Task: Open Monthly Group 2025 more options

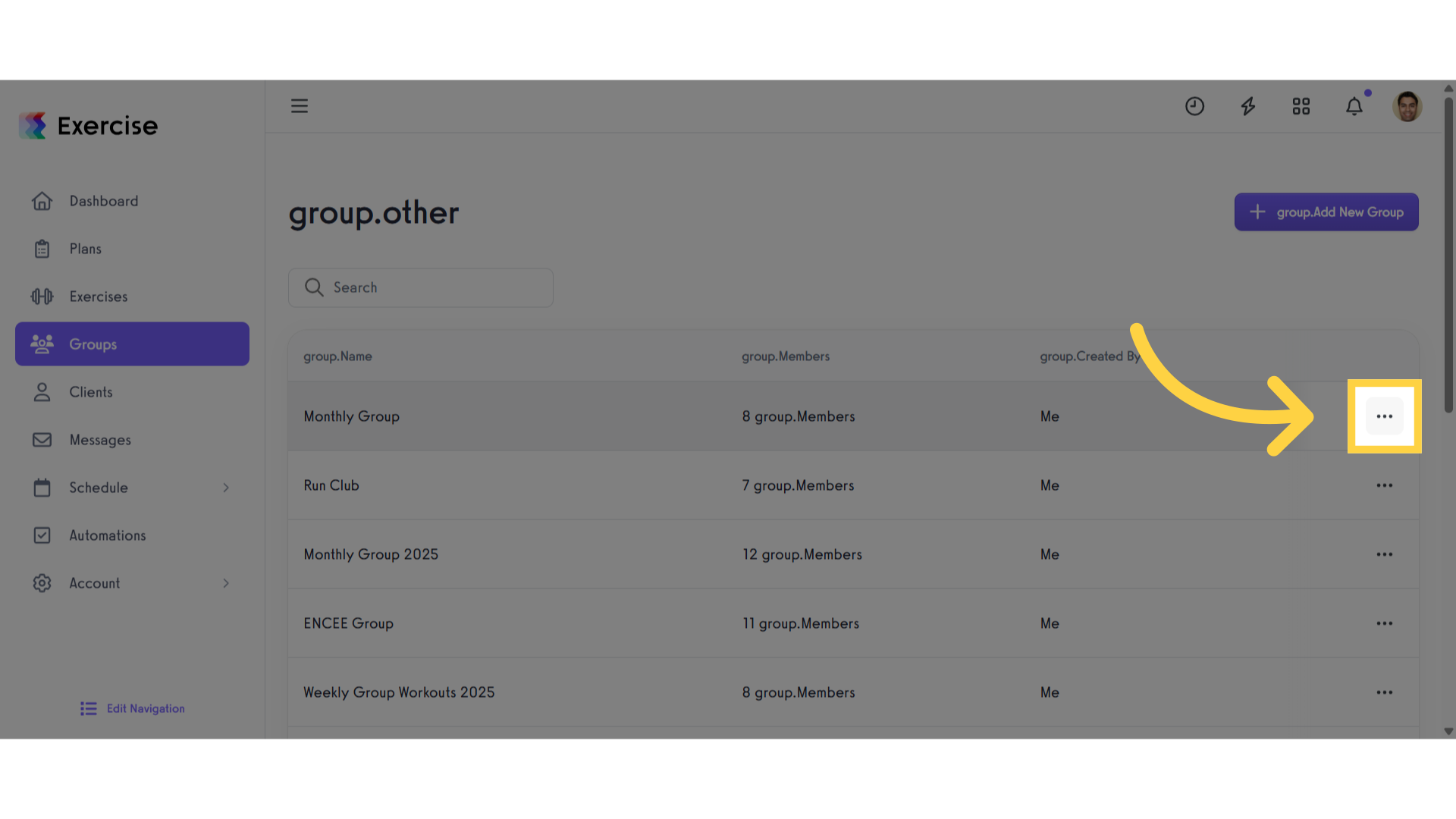Action: (1385, 554)
